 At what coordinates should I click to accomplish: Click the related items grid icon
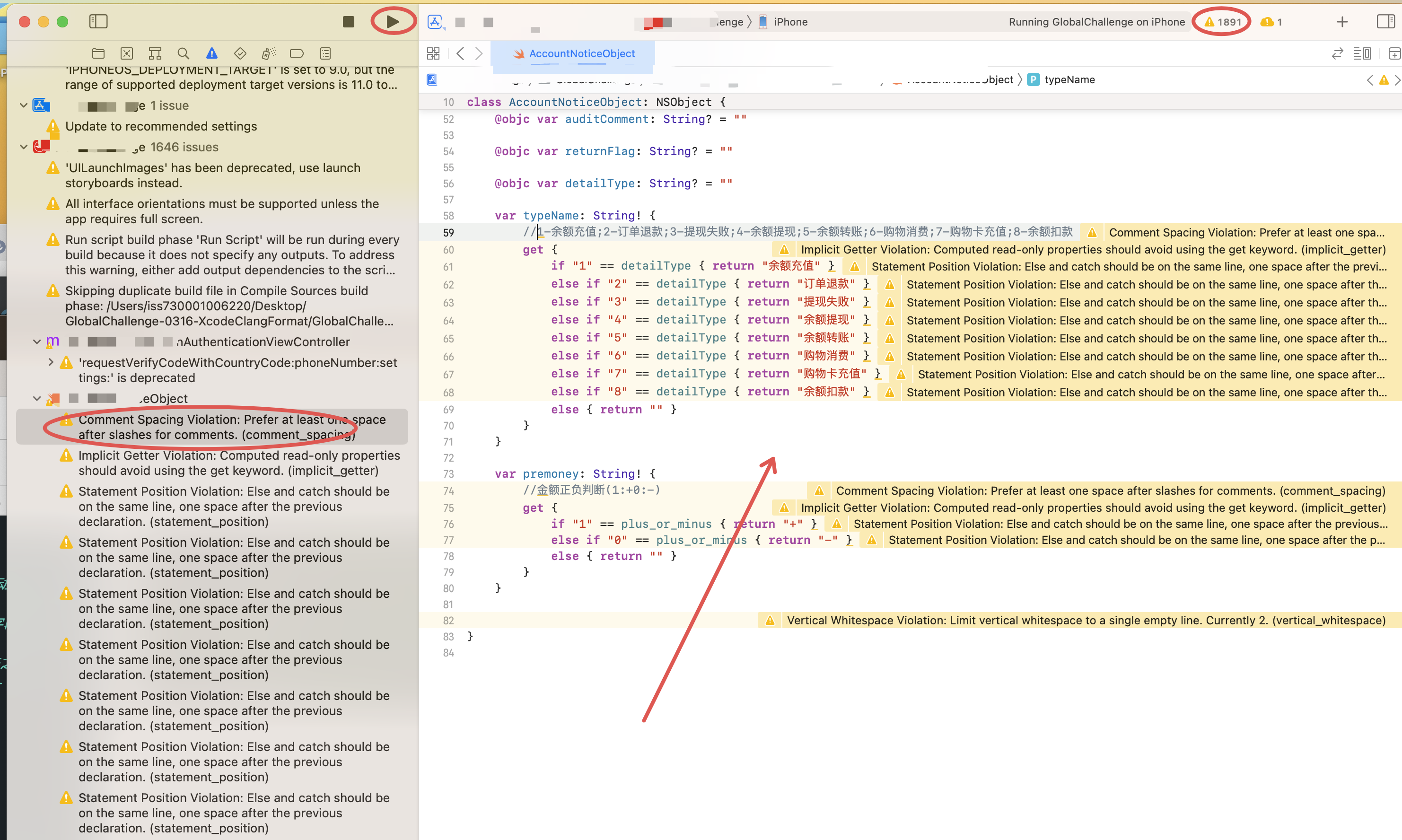(x=433, y=53)
